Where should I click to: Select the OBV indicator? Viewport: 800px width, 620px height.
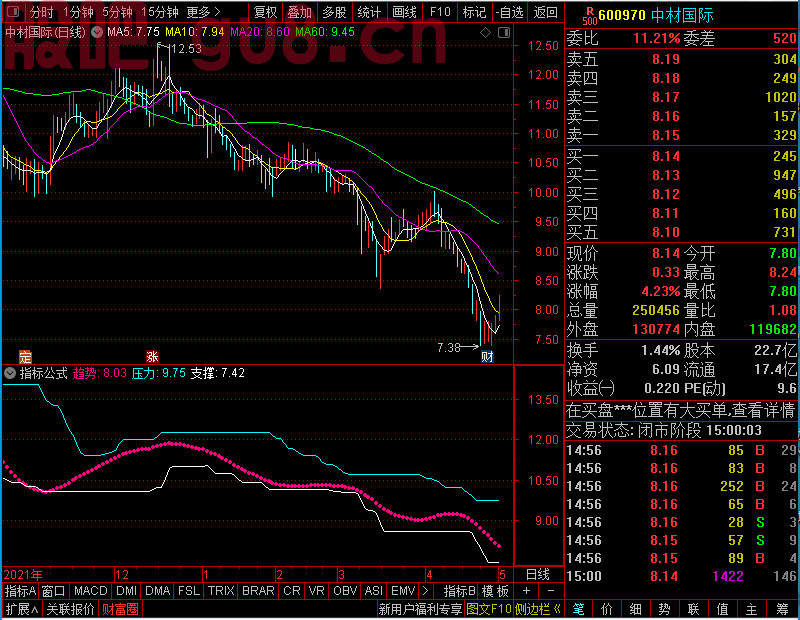pos(345,591)
